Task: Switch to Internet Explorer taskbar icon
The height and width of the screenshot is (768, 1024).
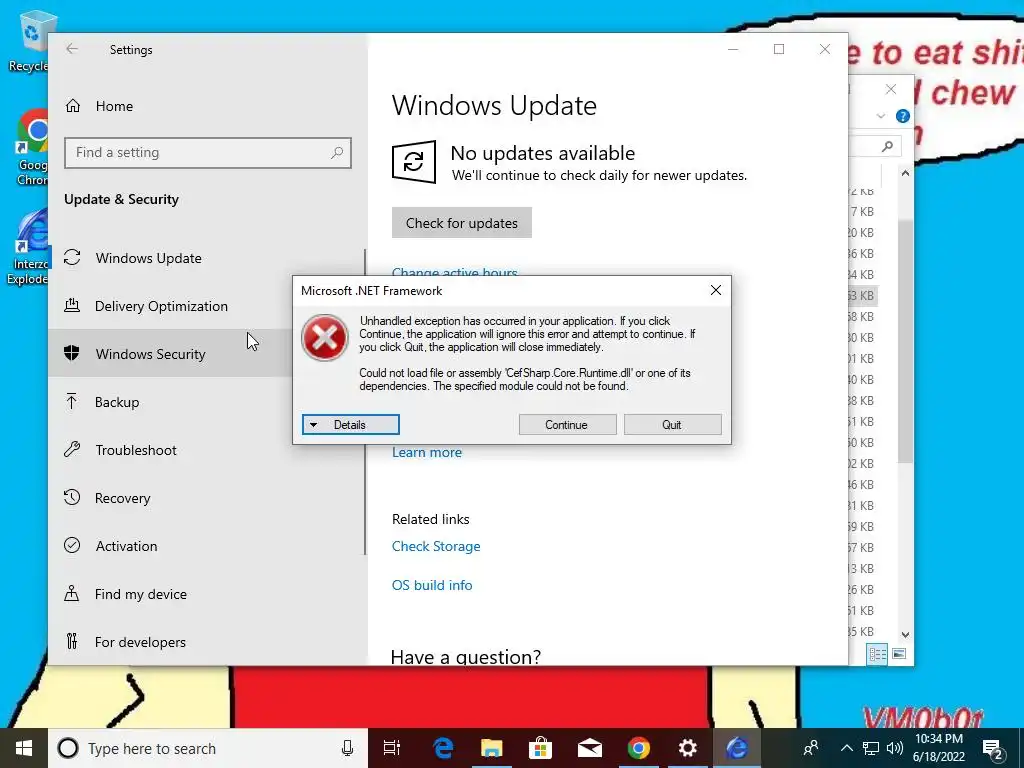Action: pos(736,748)
